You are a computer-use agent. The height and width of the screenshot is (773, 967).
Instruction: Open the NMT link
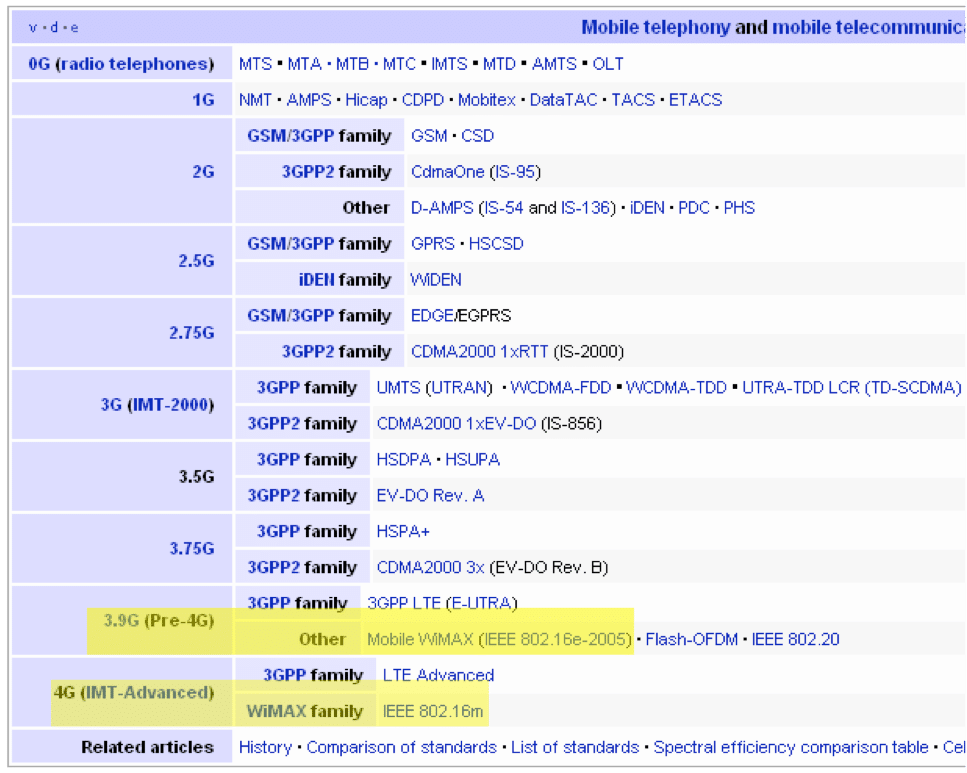click(255, 99)
